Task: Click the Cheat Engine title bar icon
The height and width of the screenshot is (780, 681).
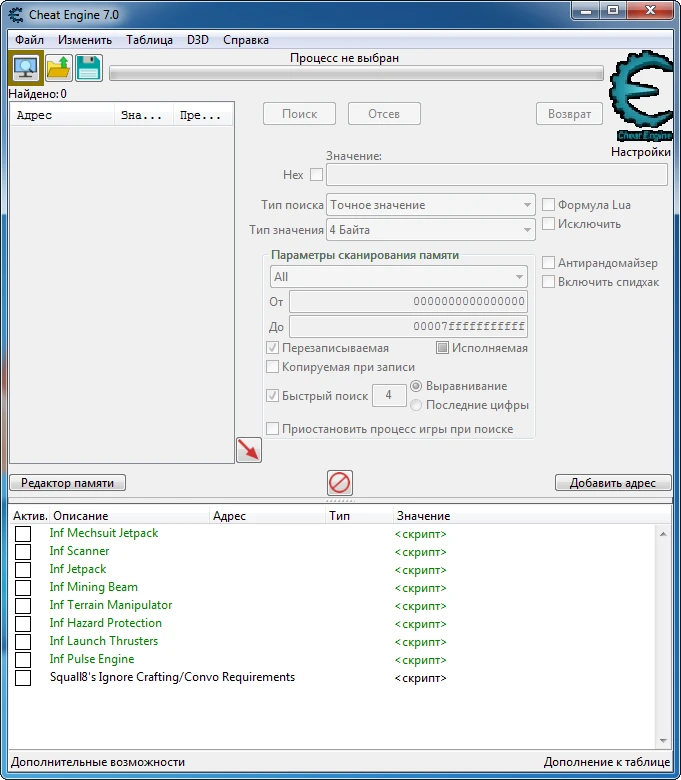Action: click(x=16, y=15)
